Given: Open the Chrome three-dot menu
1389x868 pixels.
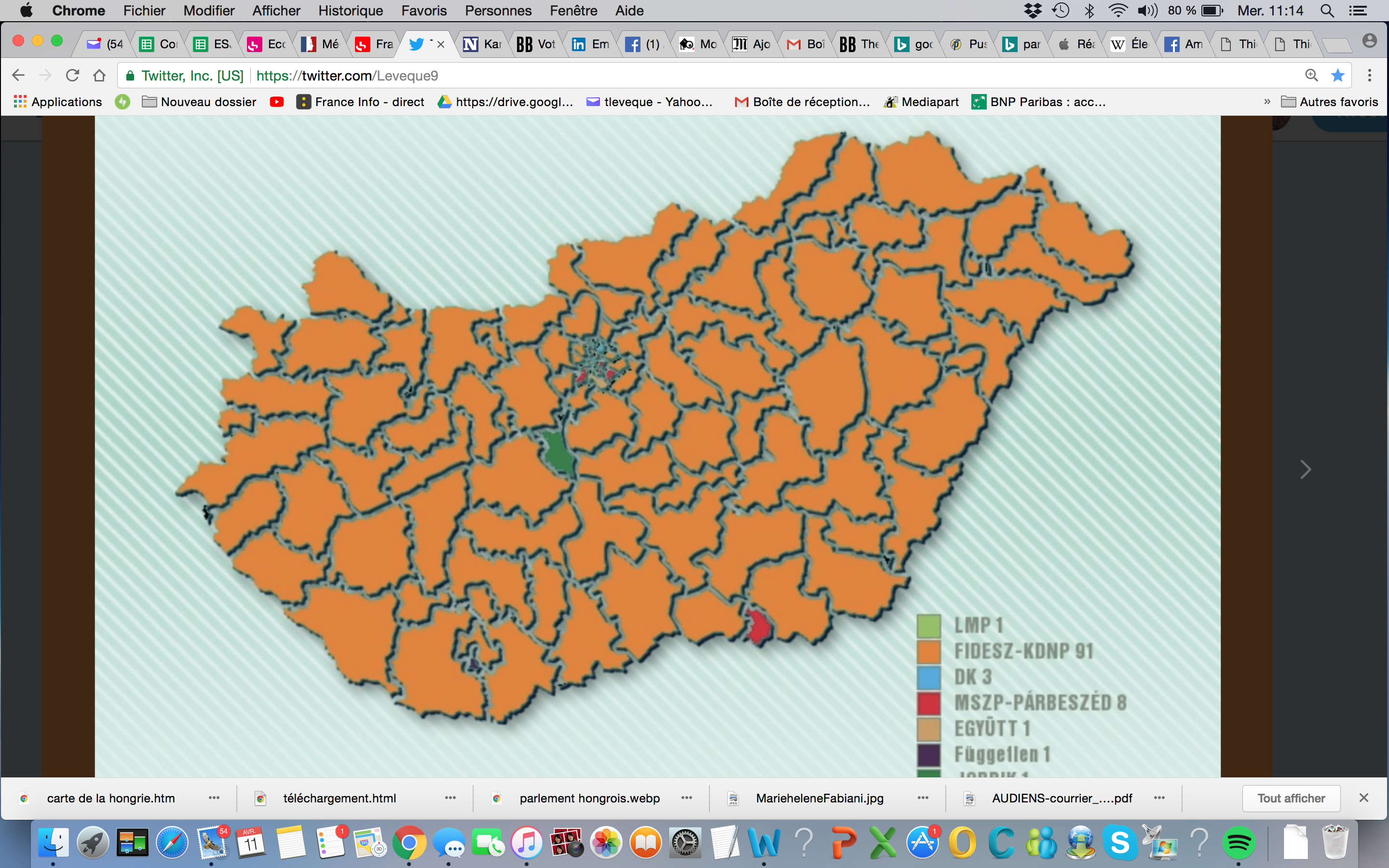Looking at the screenshot, I should pos(1370,75).
